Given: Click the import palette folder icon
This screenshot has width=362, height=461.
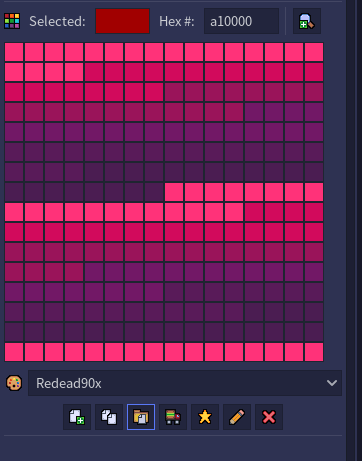Looking at the screenshot, I should [x=141, y=417].
